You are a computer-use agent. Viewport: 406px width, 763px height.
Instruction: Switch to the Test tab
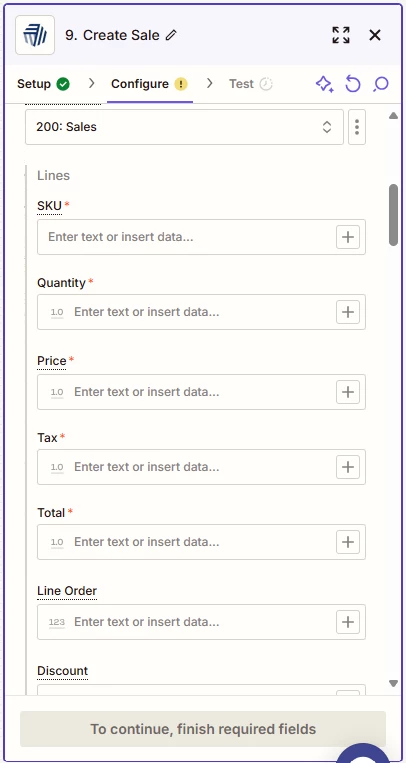(251, 84)
